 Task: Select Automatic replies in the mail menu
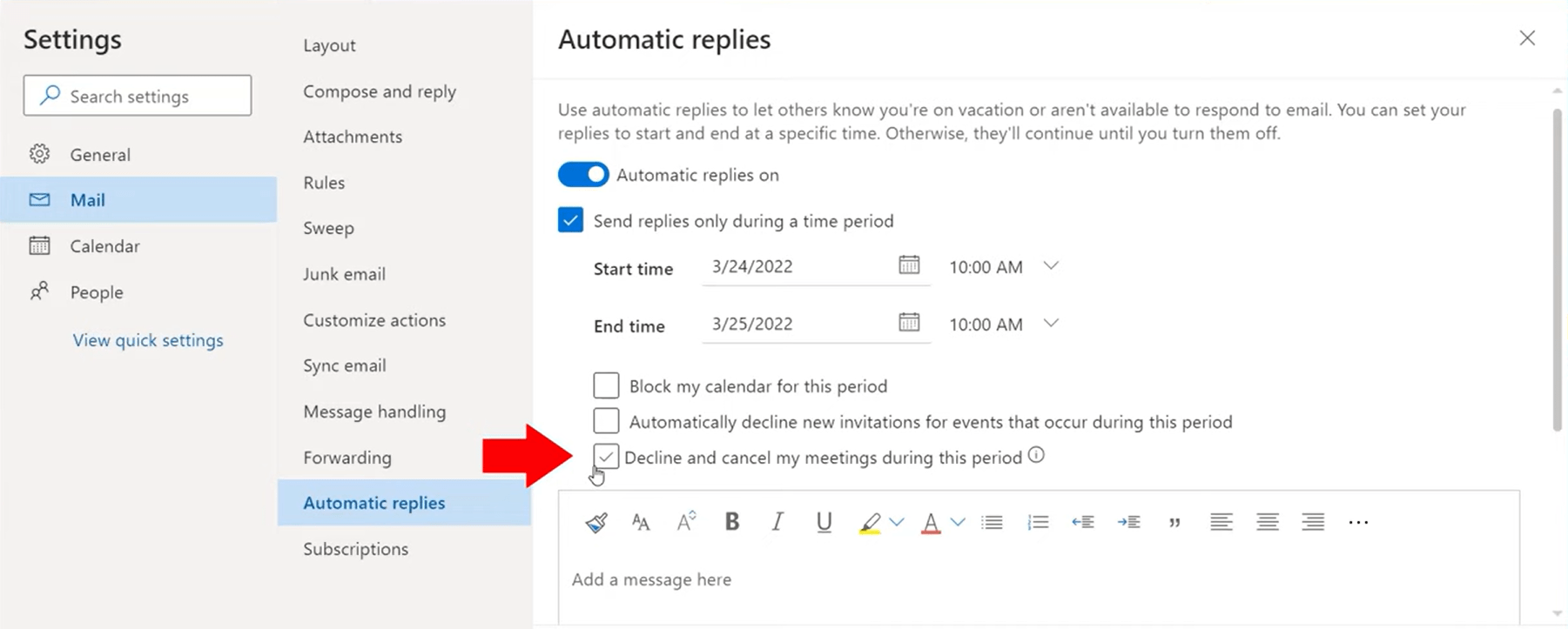click(x=404, y=503)
